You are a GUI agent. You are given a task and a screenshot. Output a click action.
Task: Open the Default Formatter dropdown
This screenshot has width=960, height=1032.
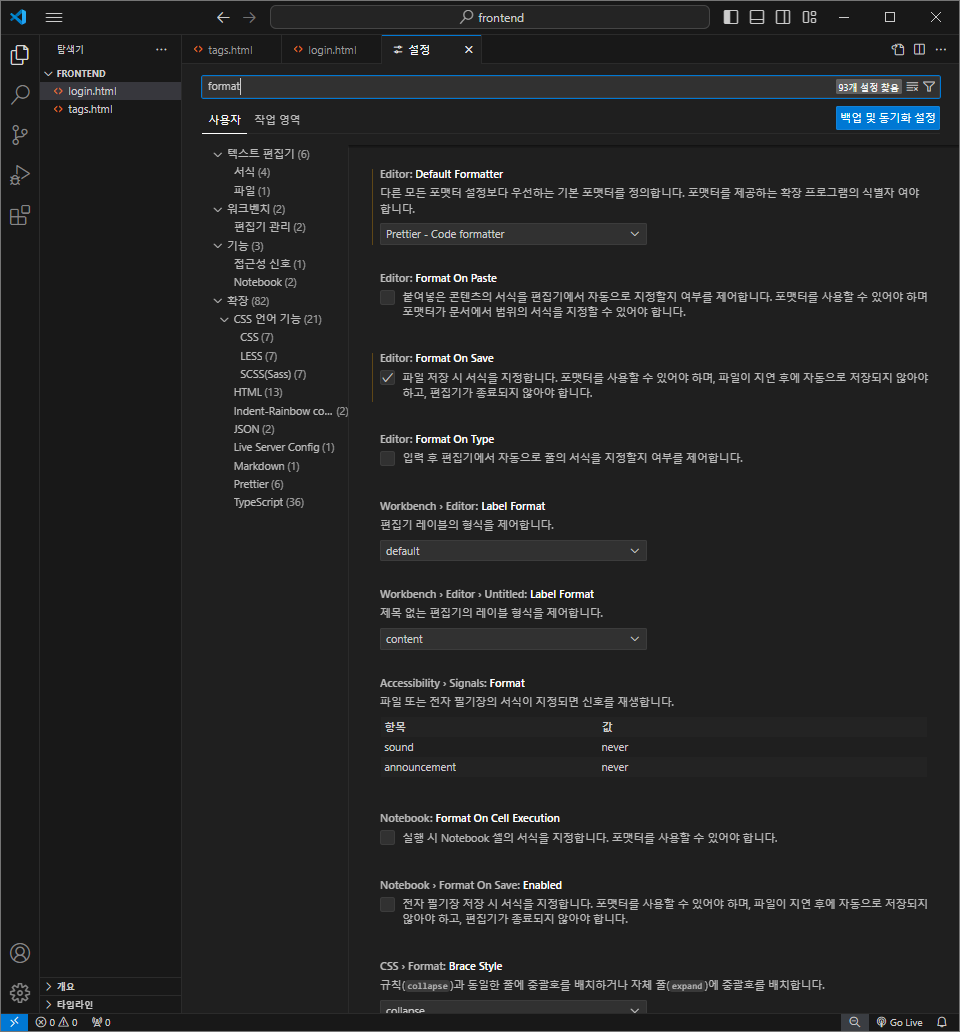tap(513, 234)
